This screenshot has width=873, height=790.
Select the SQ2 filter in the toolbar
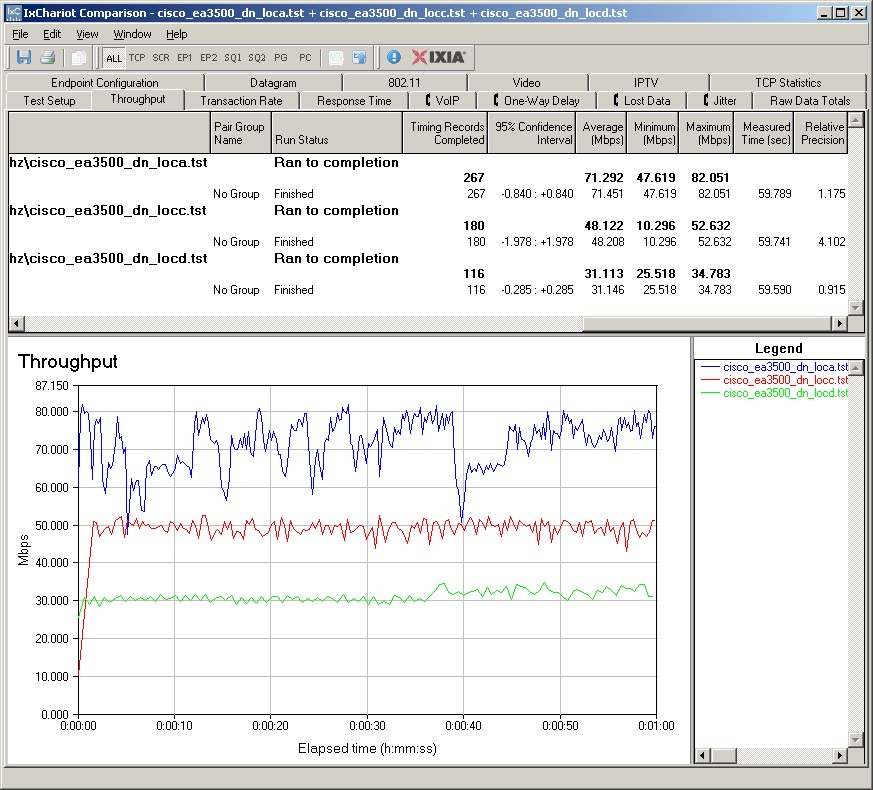257,57
